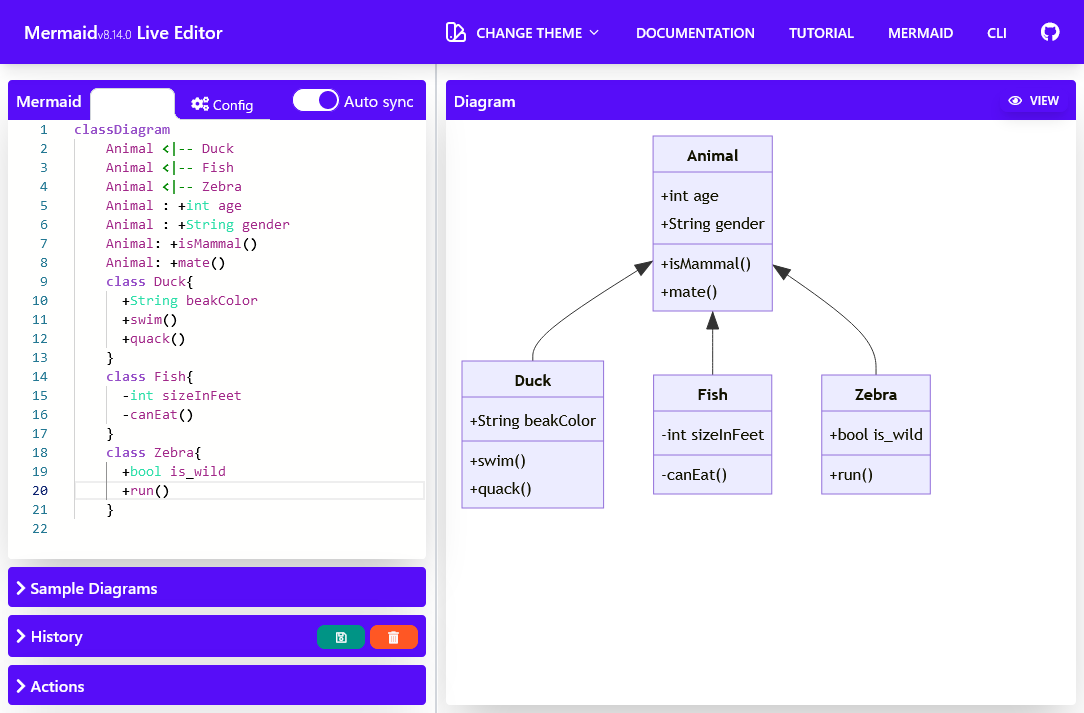Disable the Auto sync switch
The height and width of the screenshot is (713, 1084).
pyautogui.click(x=315, y=101)
